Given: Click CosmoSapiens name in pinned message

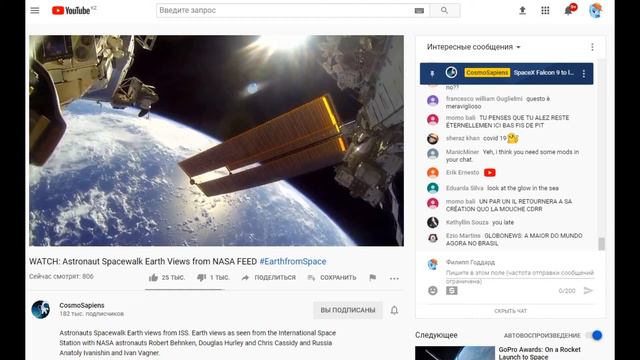Looking at the screenshot, I should [487, 73].
